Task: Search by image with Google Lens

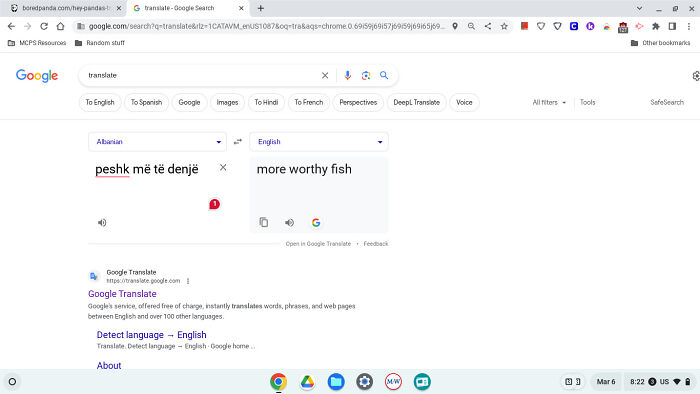Action: point(366,75)
